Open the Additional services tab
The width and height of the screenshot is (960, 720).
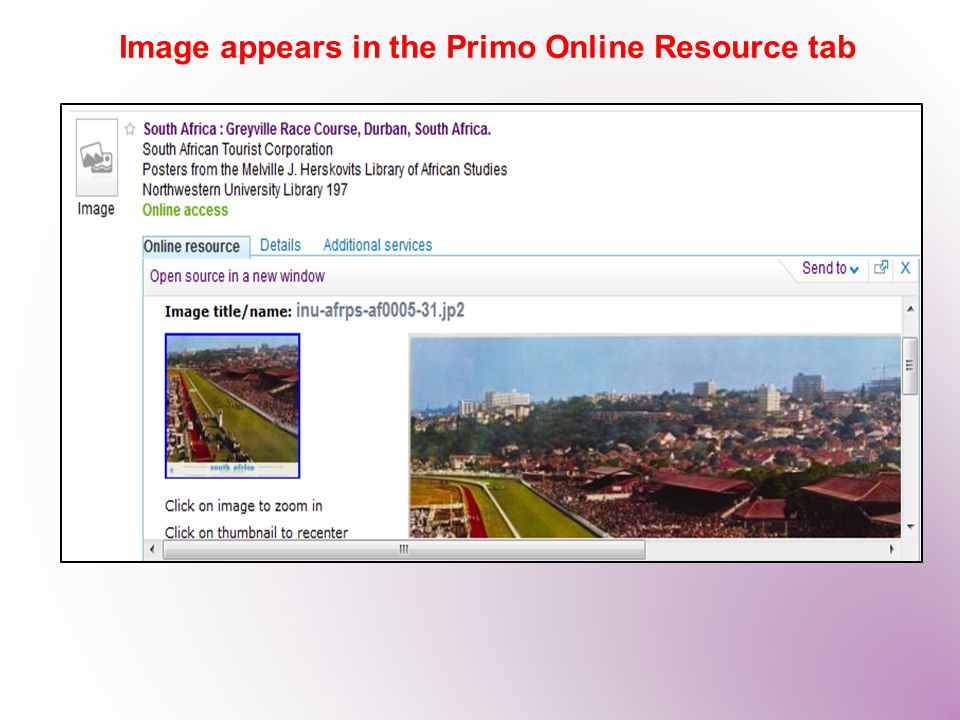(x=378, y=245)
